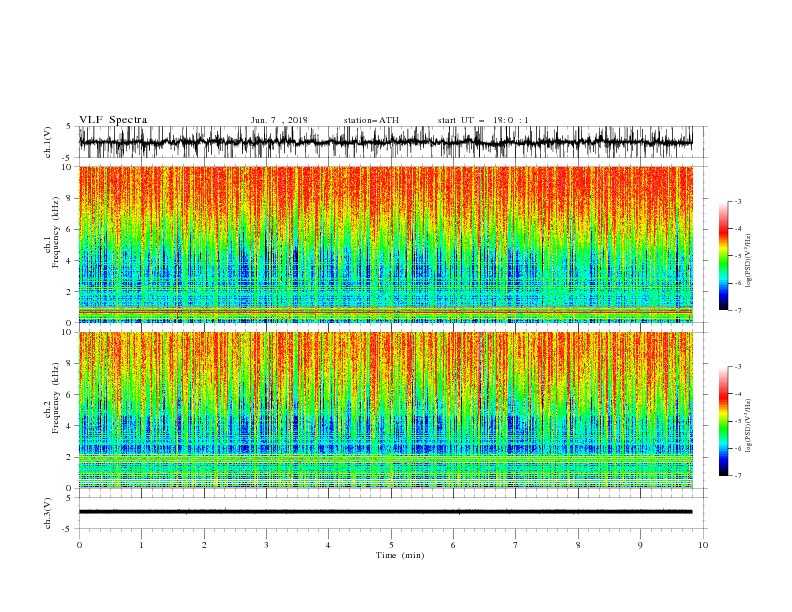The image size is (792, 612).
Task: Click the ch.2 frequency tick label "6"
Action: coord(70,395)
